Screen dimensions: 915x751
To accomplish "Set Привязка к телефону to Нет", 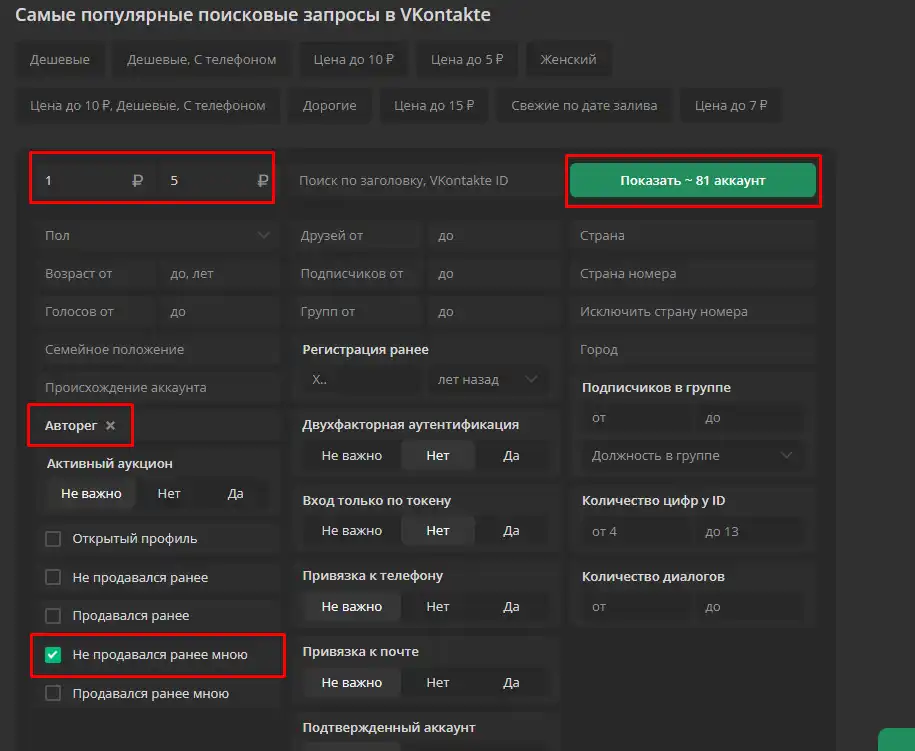I will (x=437, y=607).
